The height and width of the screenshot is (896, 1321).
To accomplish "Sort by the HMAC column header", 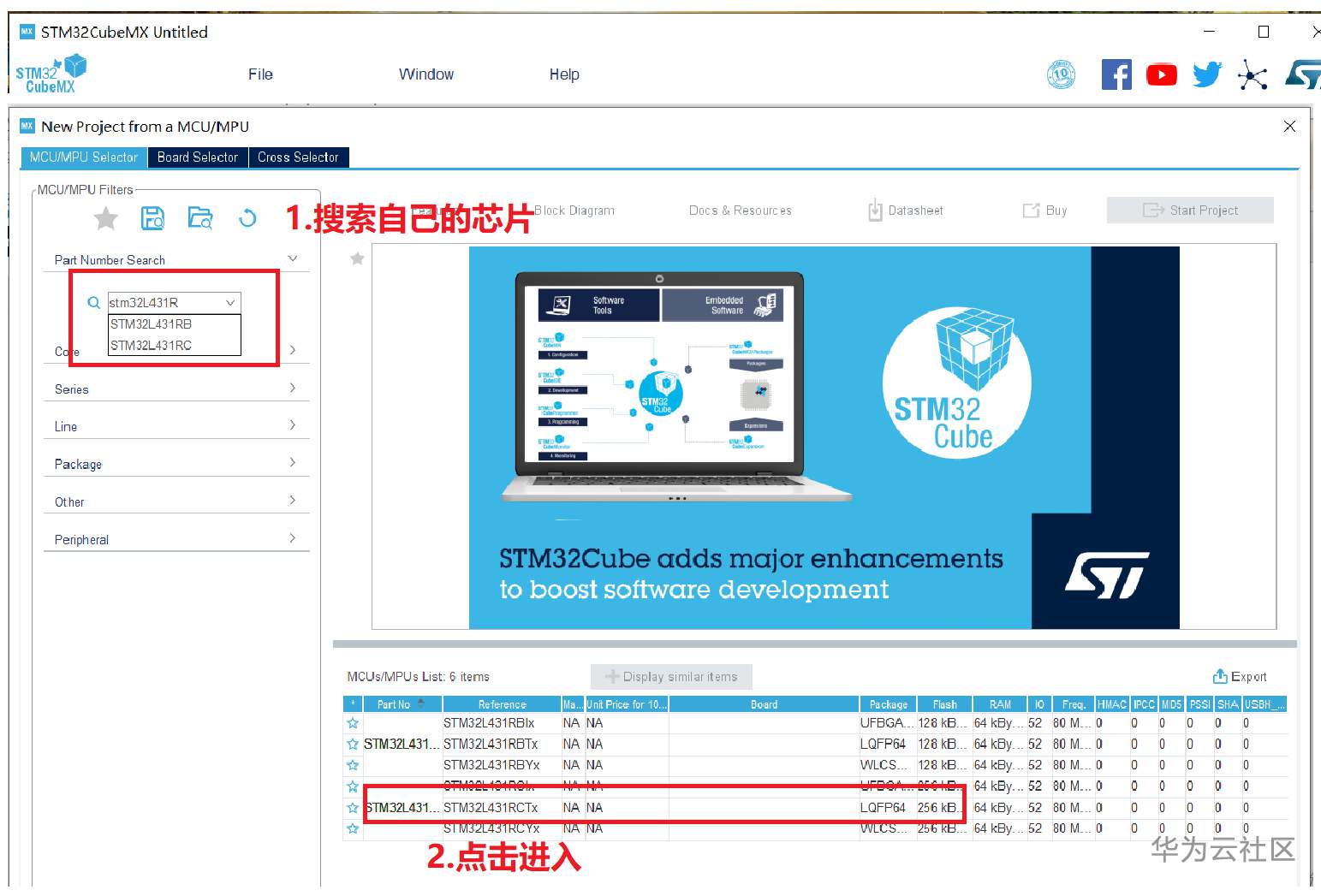I will click(x=1112, y=704).
